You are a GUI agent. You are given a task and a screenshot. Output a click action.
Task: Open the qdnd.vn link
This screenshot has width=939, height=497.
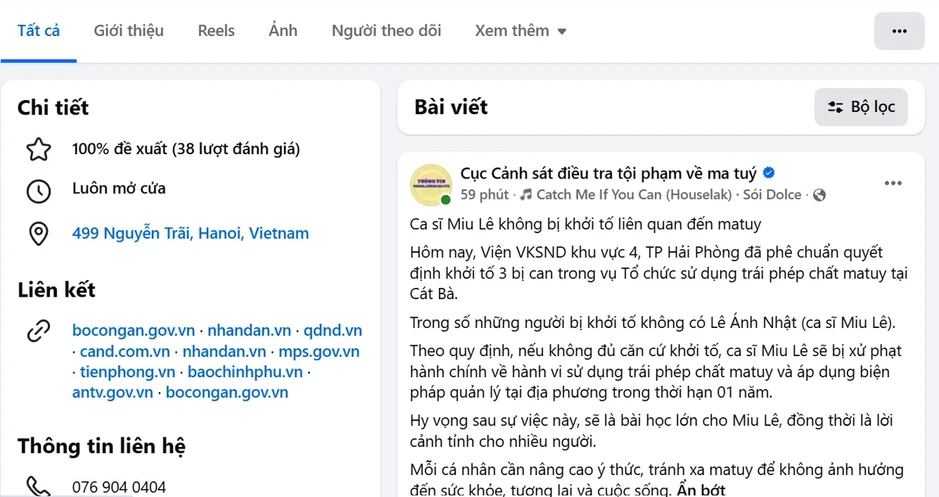(x=333, y=331)
